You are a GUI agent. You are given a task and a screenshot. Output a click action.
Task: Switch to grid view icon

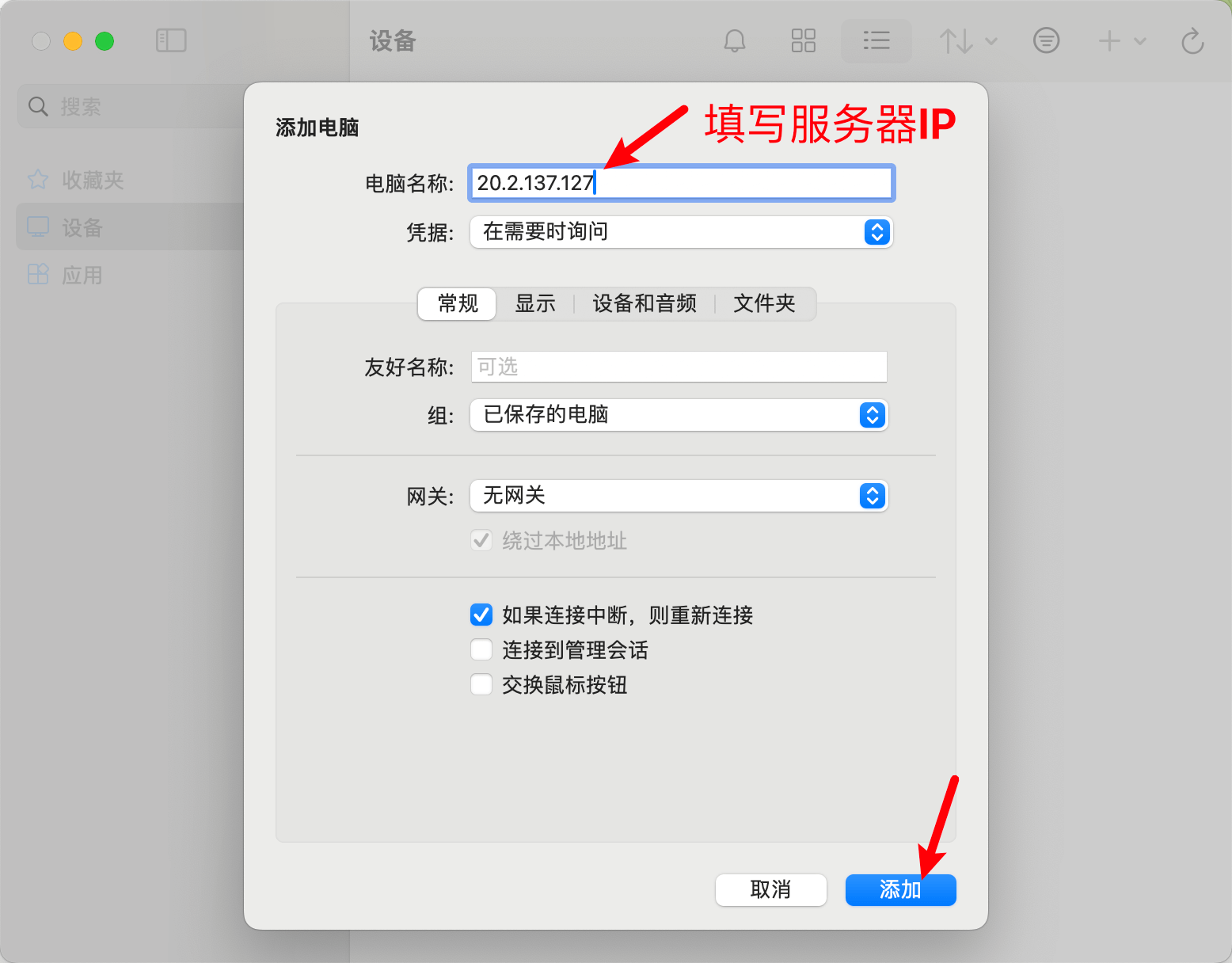[x=804, y=40]
